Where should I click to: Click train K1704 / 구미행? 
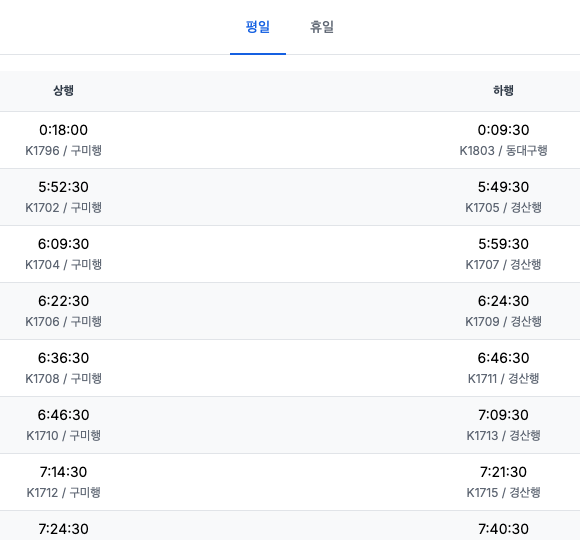63,264
